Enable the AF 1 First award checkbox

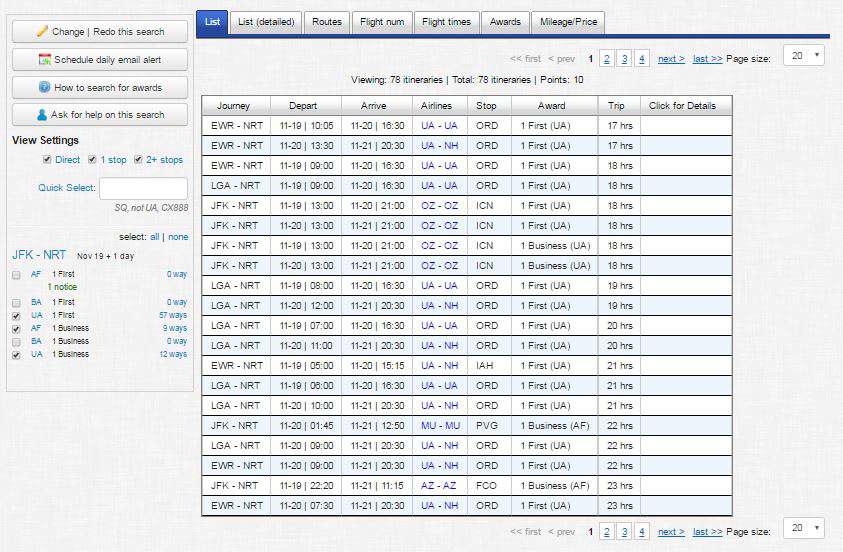click(16, 275)
